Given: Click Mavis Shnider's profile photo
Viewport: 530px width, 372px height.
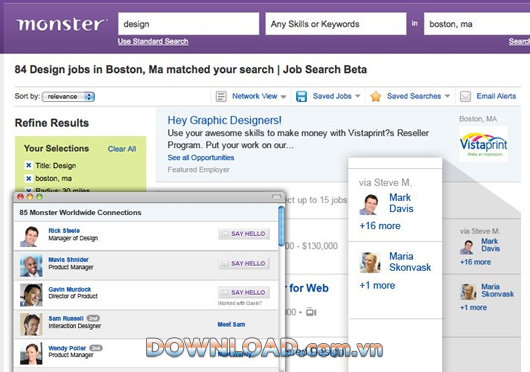Looking at the screenshot, I should coord(31,266).
